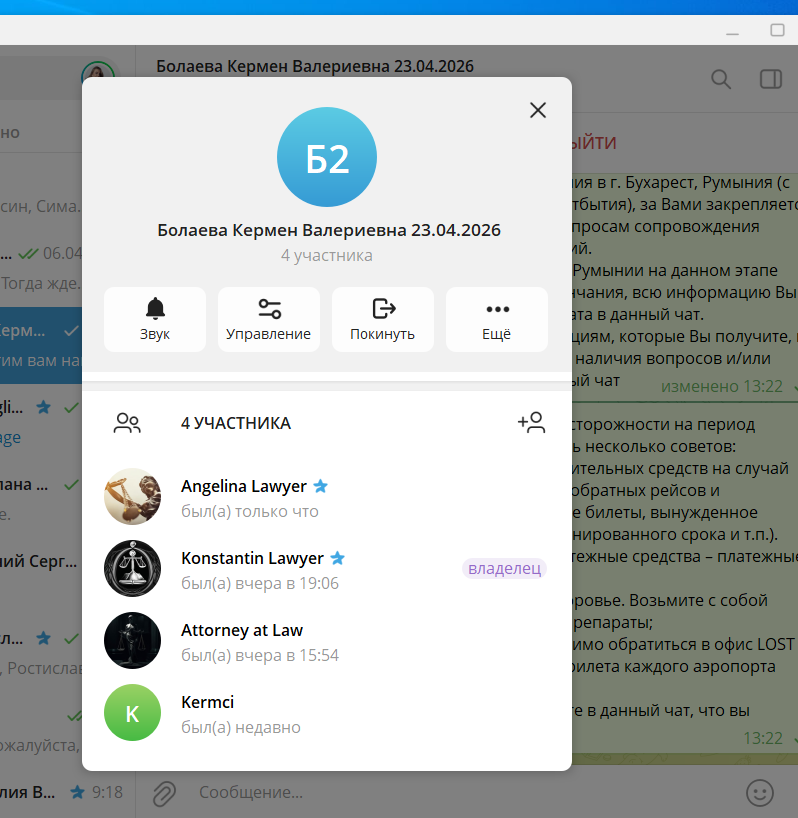
Task: Maximize the Telegram window
Action: 777,30
